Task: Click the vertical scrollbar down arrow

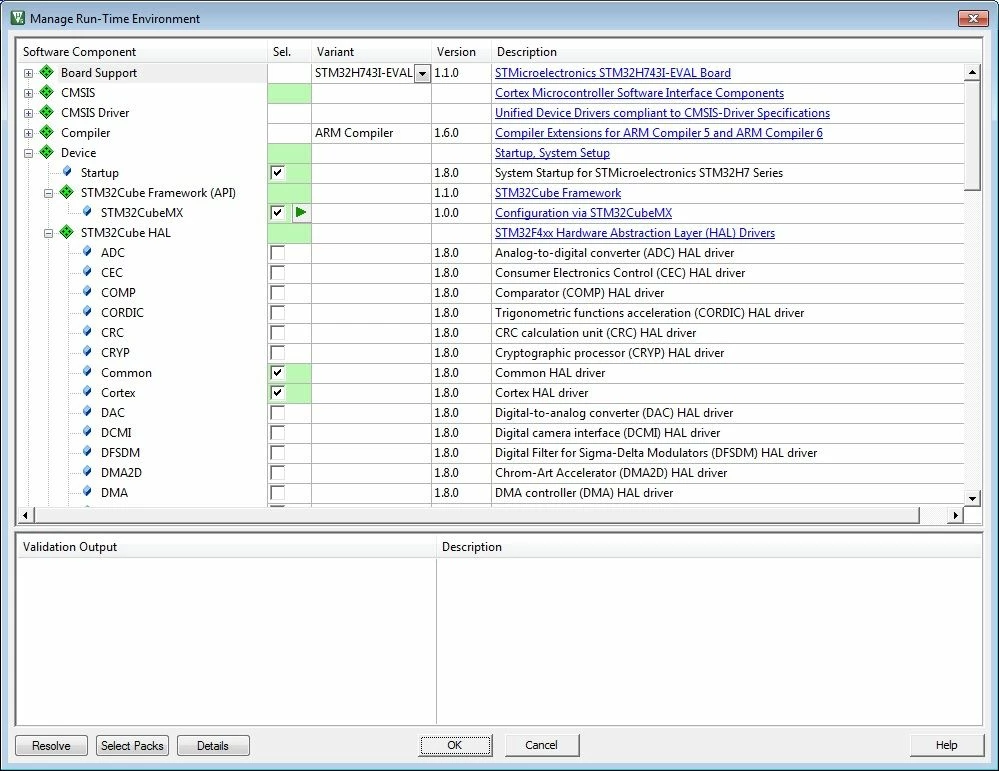Action: (972, 498)
